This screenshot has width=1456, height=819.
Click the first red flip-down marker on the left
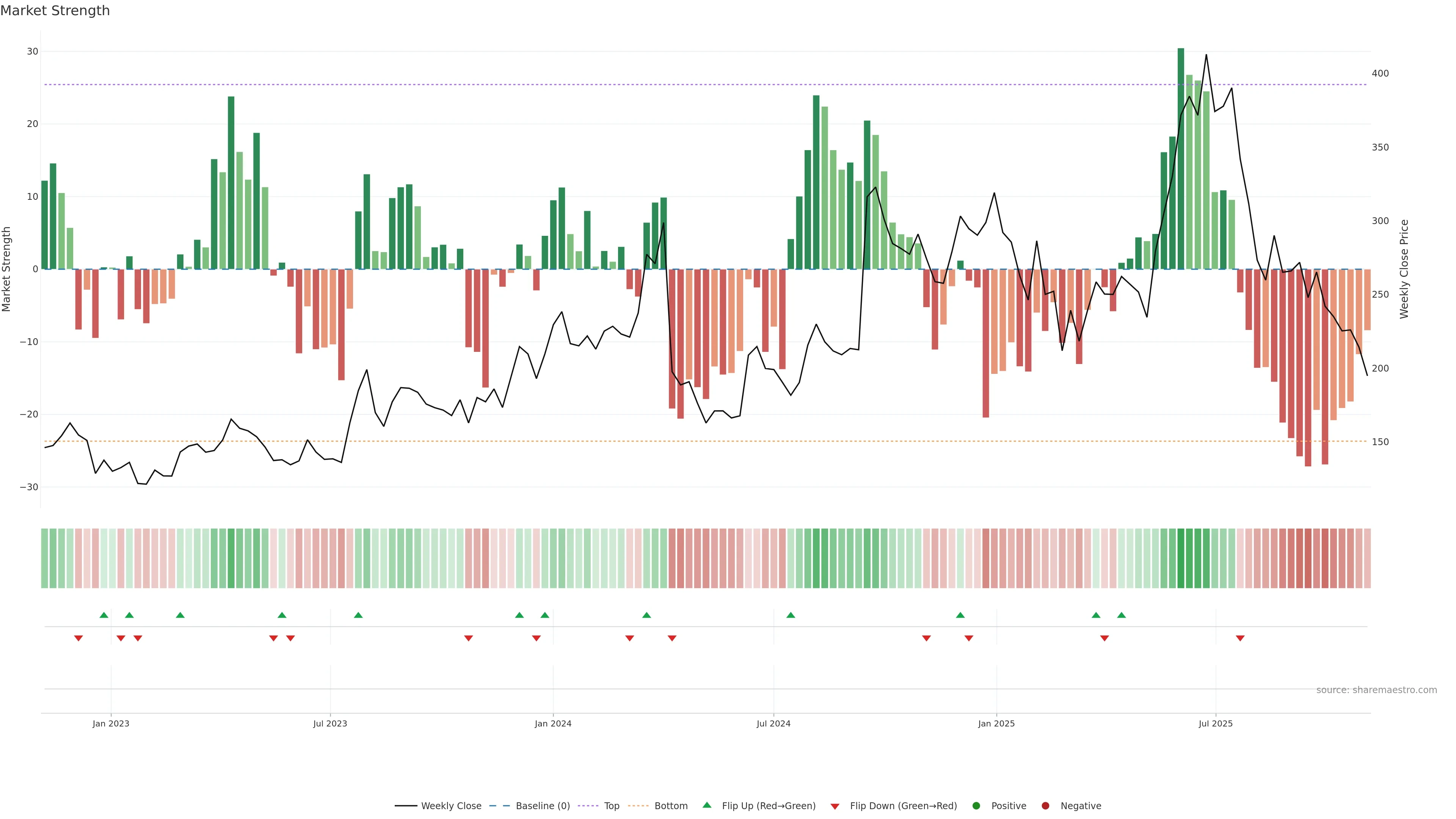point(78,638)
